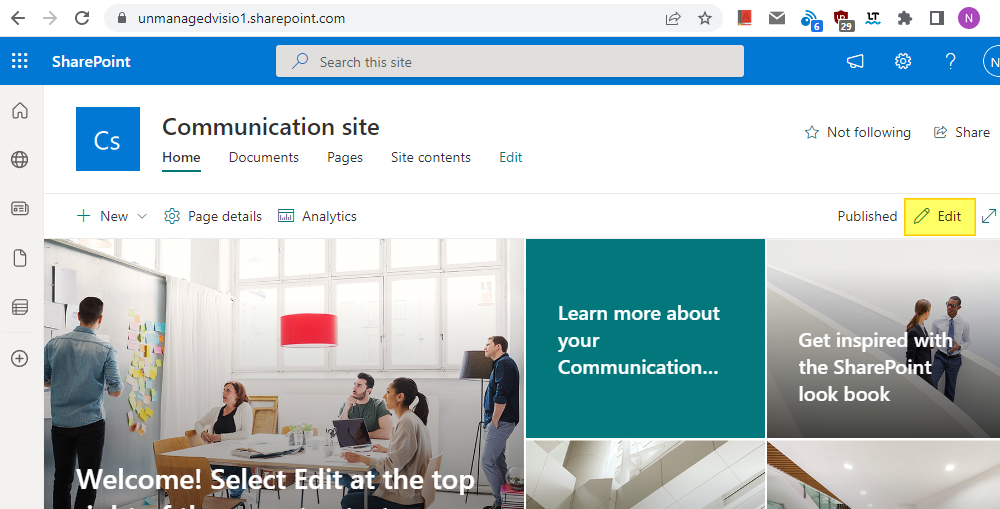
Task: Click the highlighted Edit page button
Action: 939,216
